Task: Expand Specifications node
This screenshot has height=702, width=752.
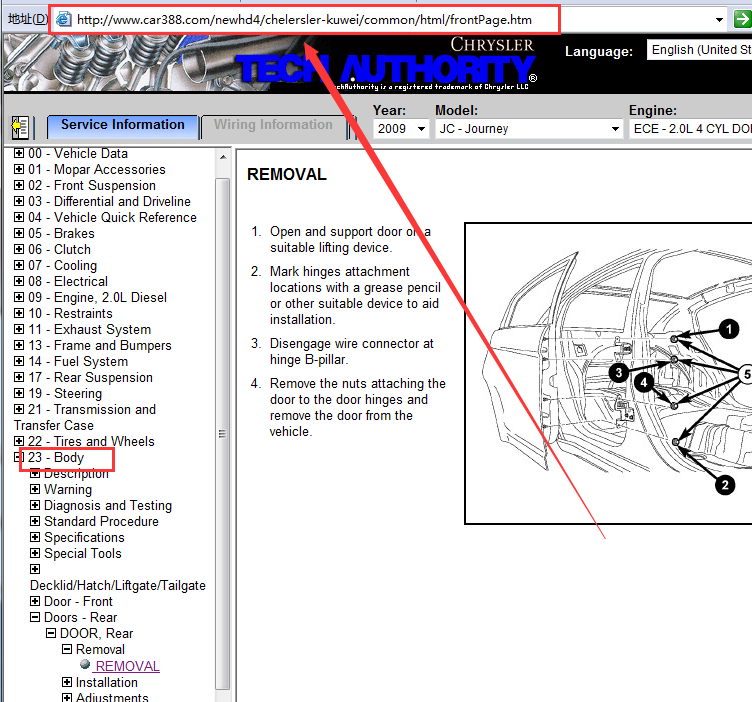Action: 35,537
